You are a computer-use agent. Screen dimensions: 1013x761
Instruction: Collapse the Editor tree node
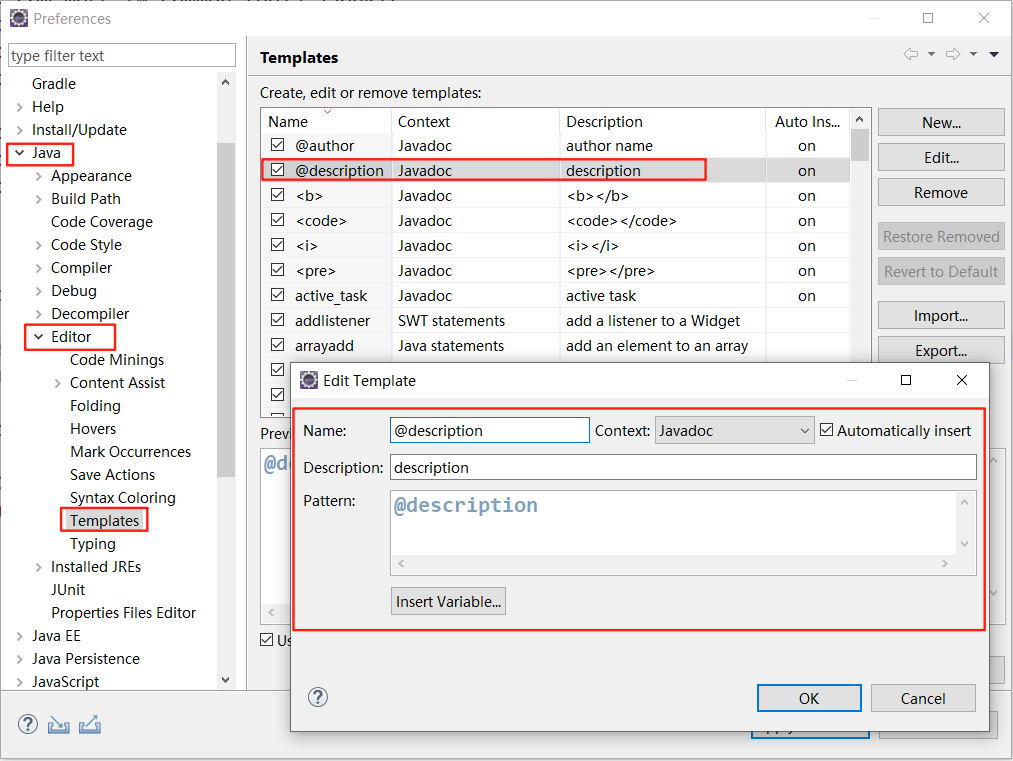pyautogui.click(x=39, y=337)
